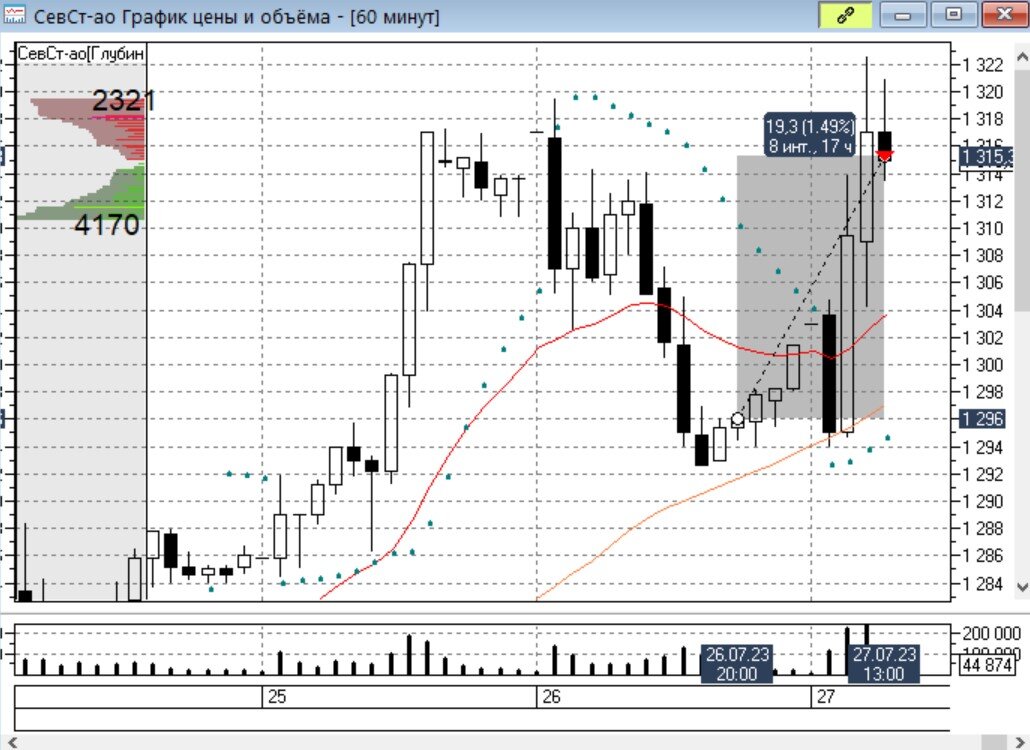This screenshot has width=1030, height=750.
Task: Click the 2321 volume profile value
Action: click(123, 101)
